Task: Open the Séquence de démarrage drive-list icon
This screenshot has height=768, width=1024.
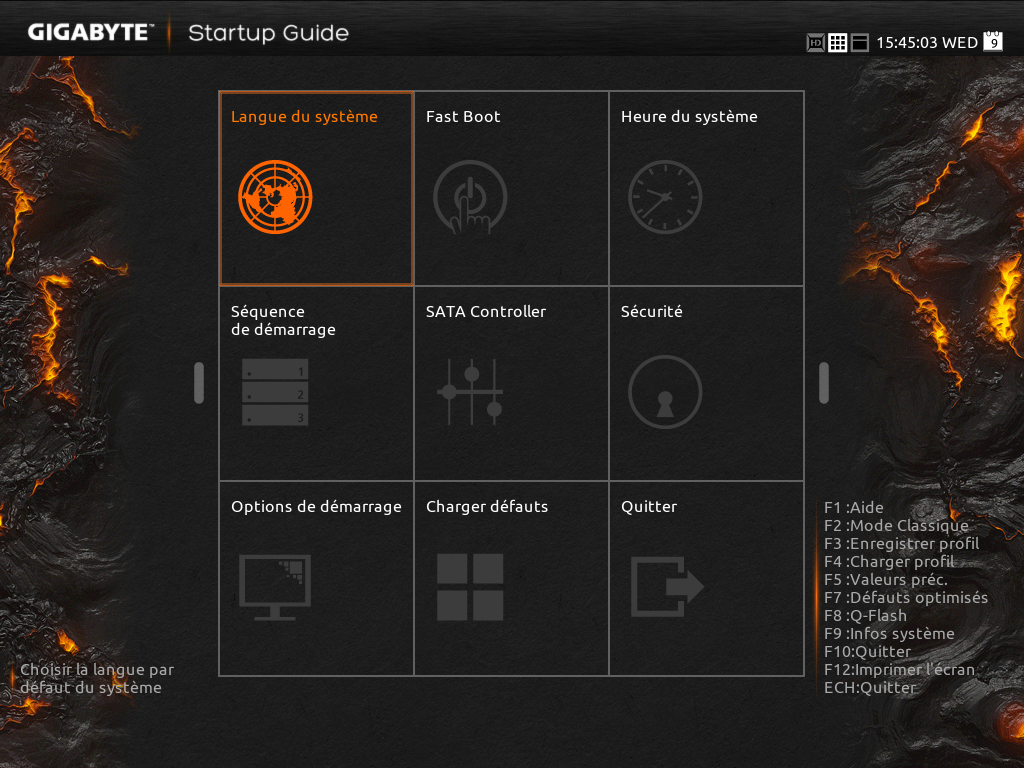Action: [x=275, y=392]
